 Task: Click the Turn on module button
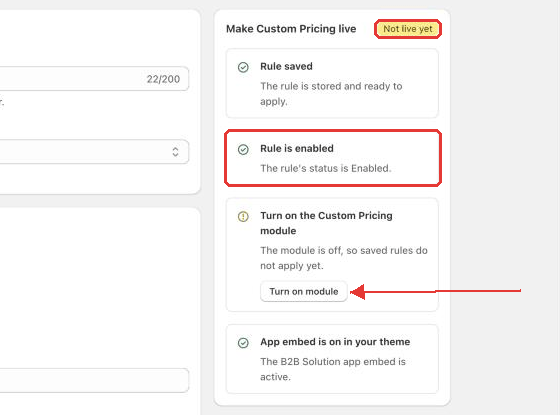[x=304, y=291]
